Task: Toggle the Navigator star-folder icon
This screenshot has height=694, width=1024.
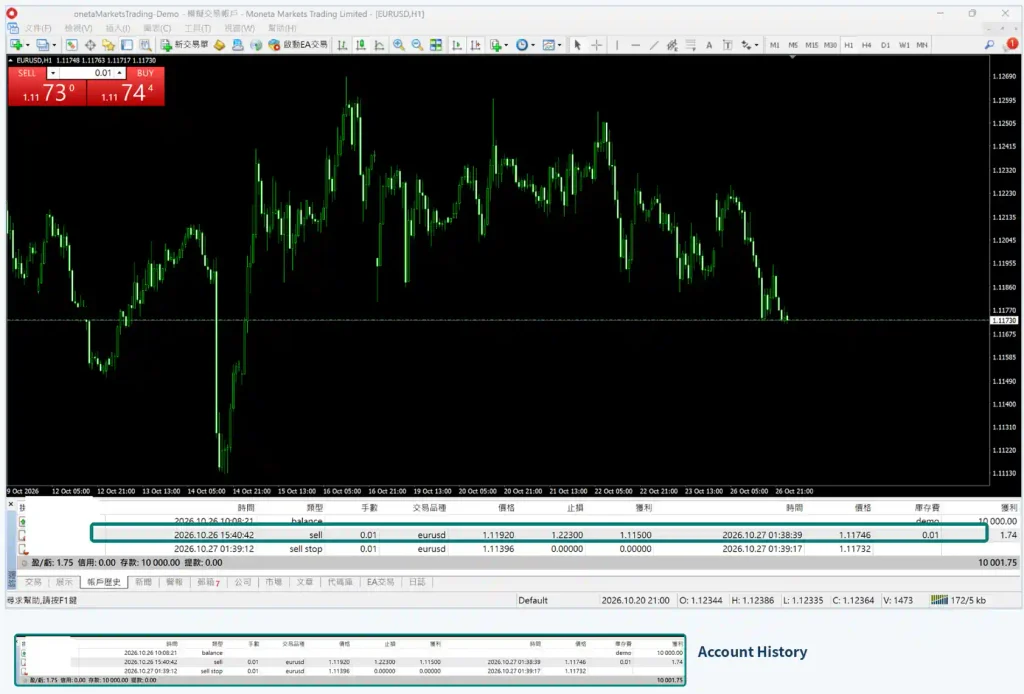Action: point(108,45)
